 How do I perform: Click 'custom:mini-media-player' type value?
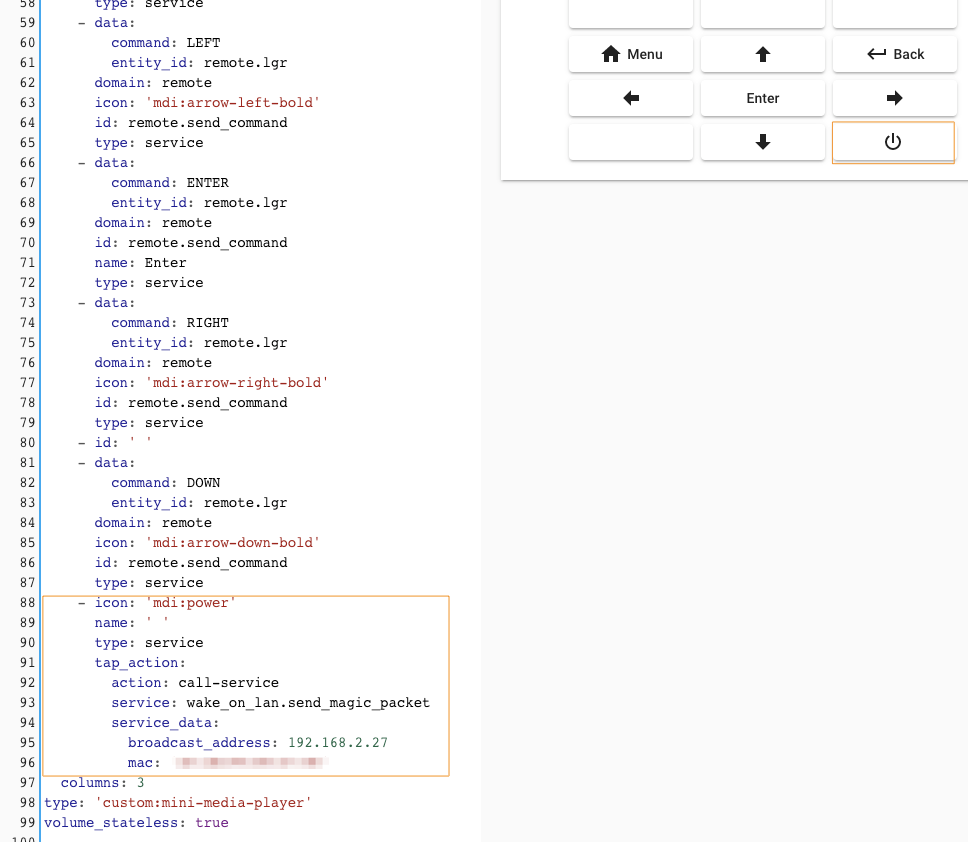click(203, 802)
